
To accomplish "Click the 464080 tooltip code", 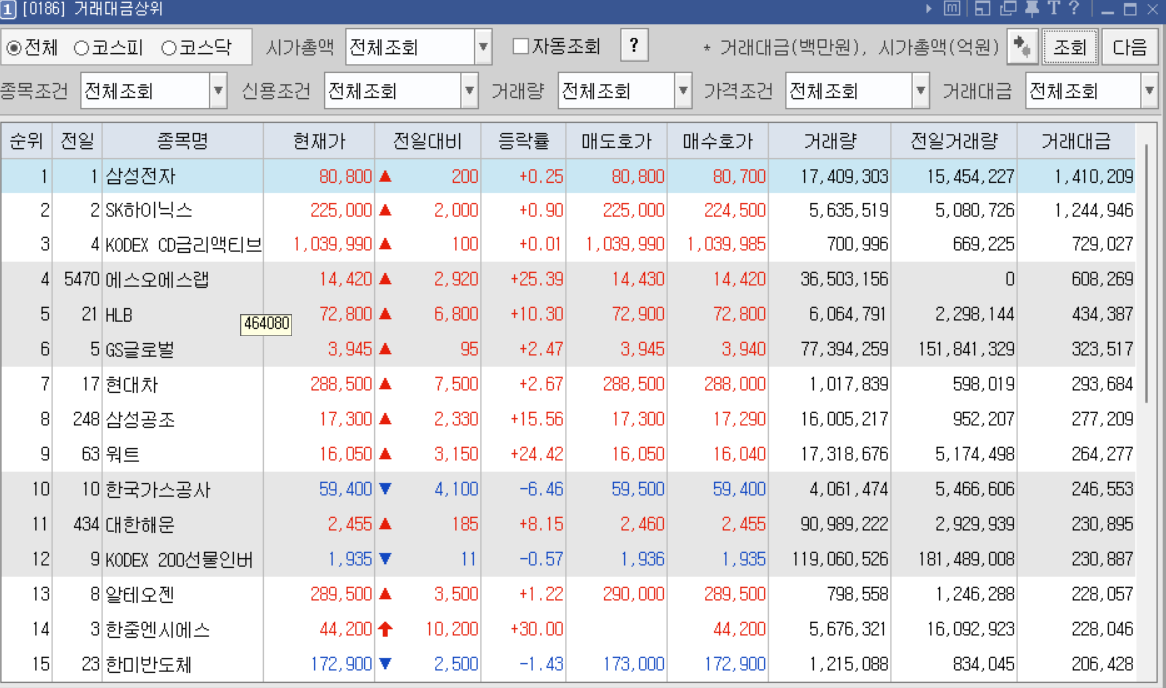I will [x=266, y=324].
